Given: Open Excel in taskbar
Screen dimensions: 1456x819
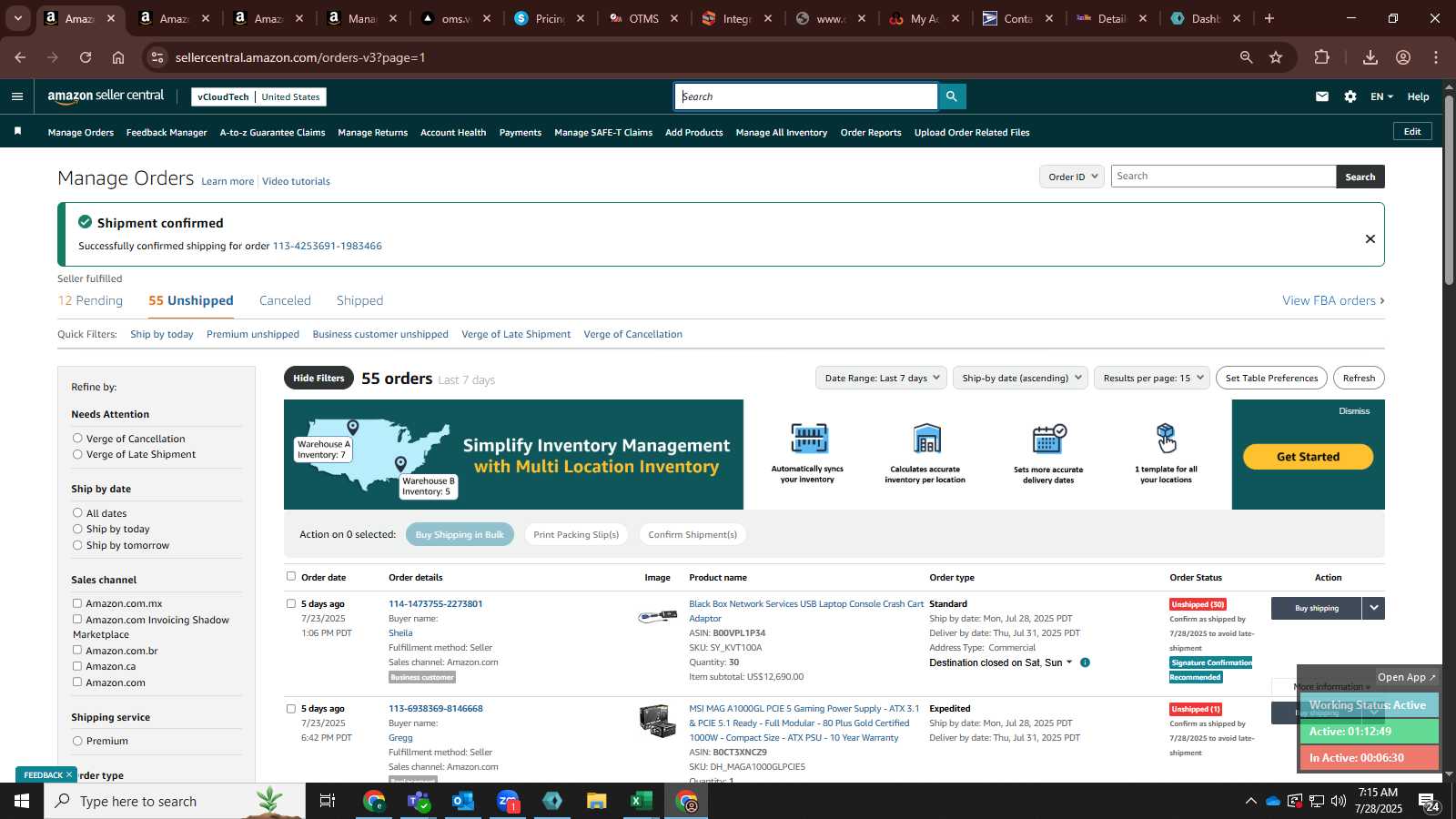Looking at the screenshot, I should (641, 801).
